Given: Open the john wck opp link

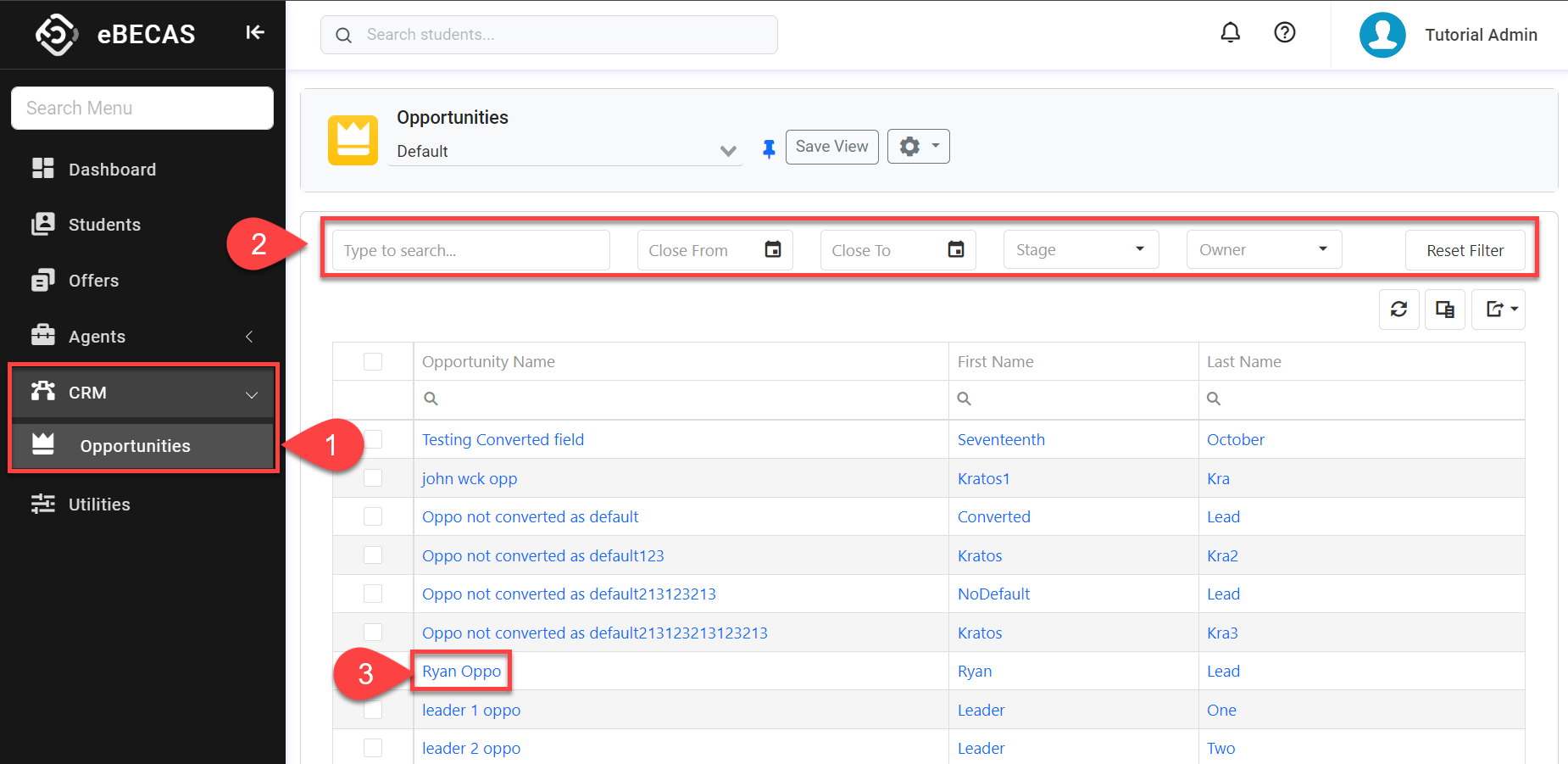Looking at the screenshot, I should tap(470, 478).
